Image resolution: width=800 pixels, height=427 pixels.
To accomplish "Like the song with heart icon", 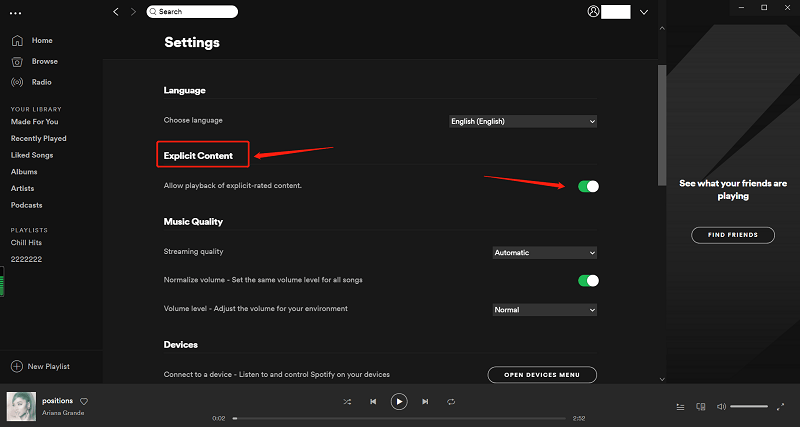I will 84,401.
